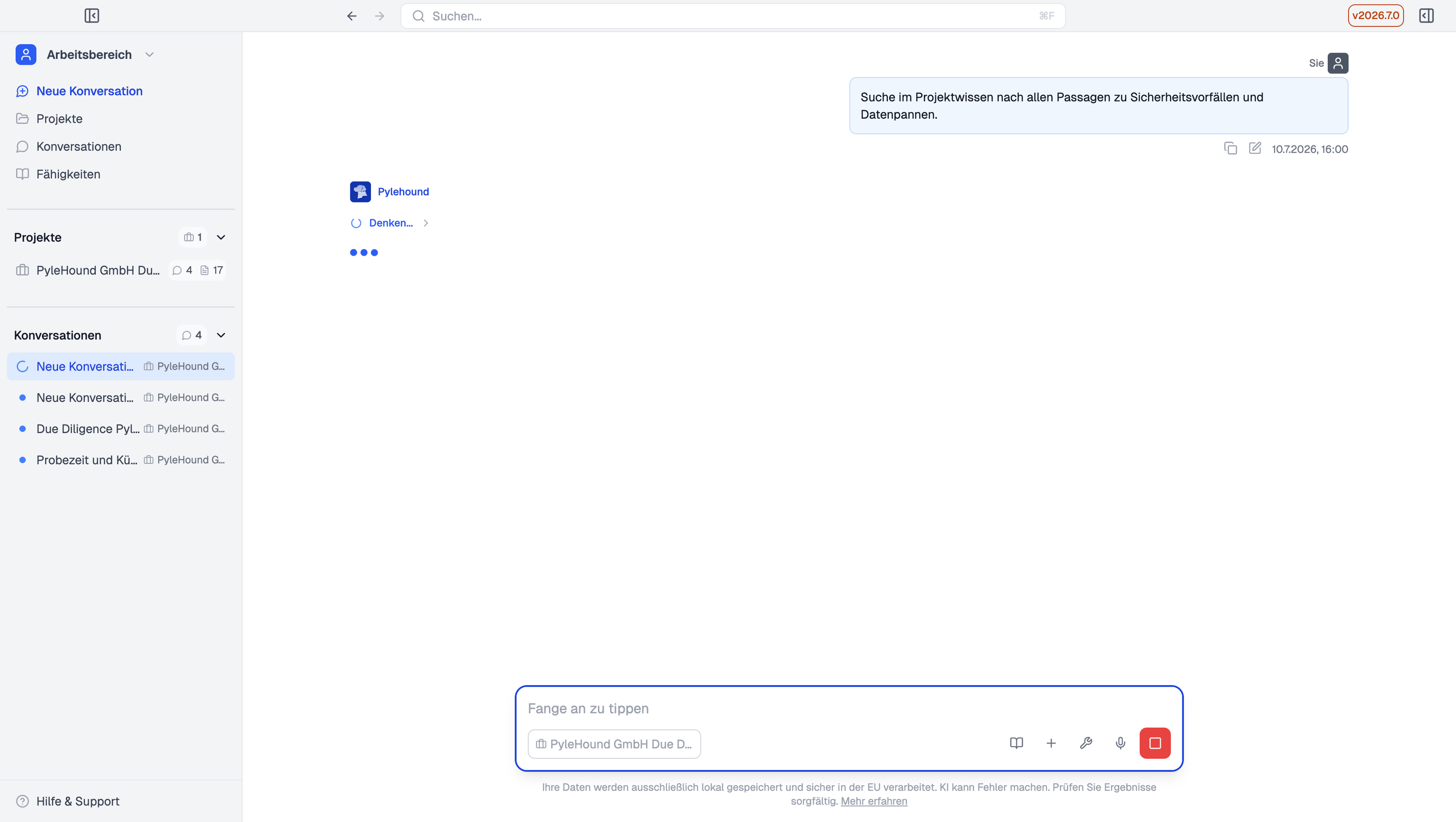Click the Neue Konversation plus-bubble icon

[23, 91]
